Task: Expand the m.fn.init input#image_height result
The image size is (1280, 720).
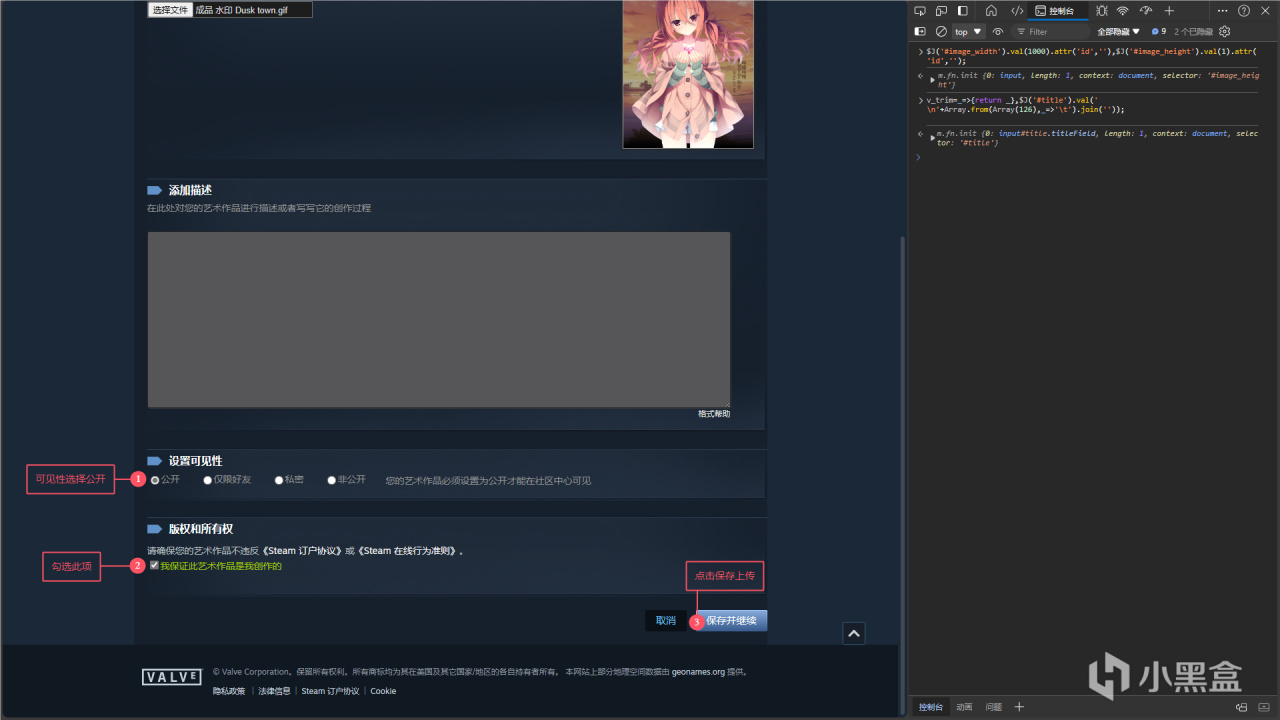Action: pyautogui.click(x=933, y=78)
